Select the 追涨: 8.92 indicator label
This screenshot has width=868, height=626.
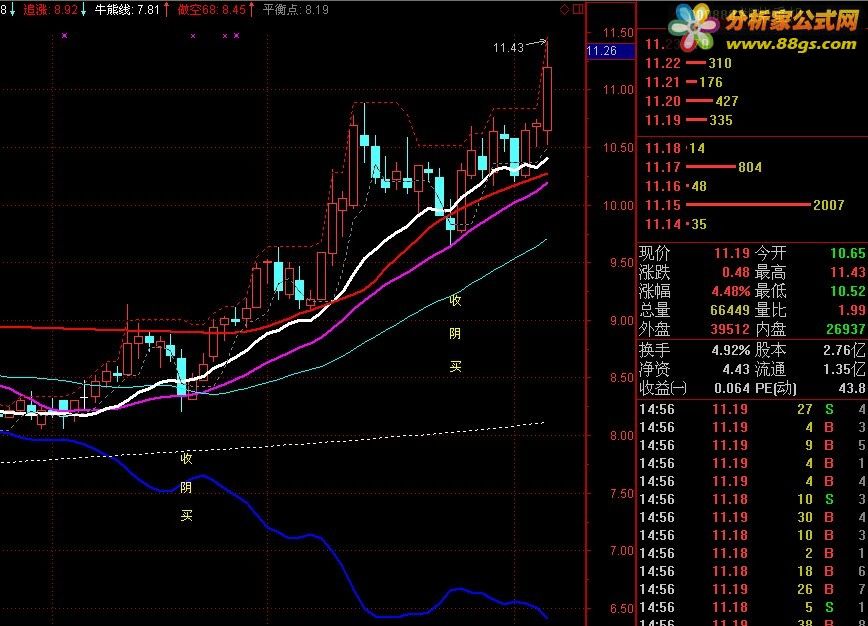50,10
